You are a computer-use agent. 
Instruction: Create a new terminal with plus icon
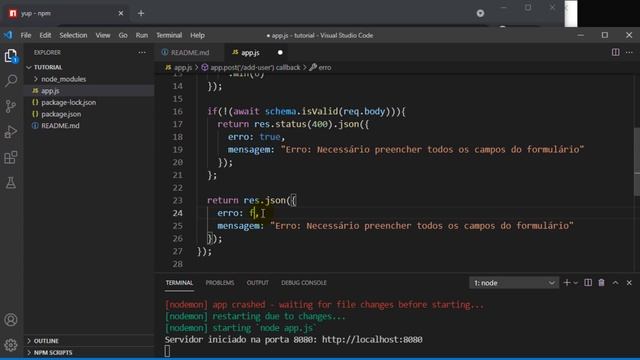click(567, 282)
